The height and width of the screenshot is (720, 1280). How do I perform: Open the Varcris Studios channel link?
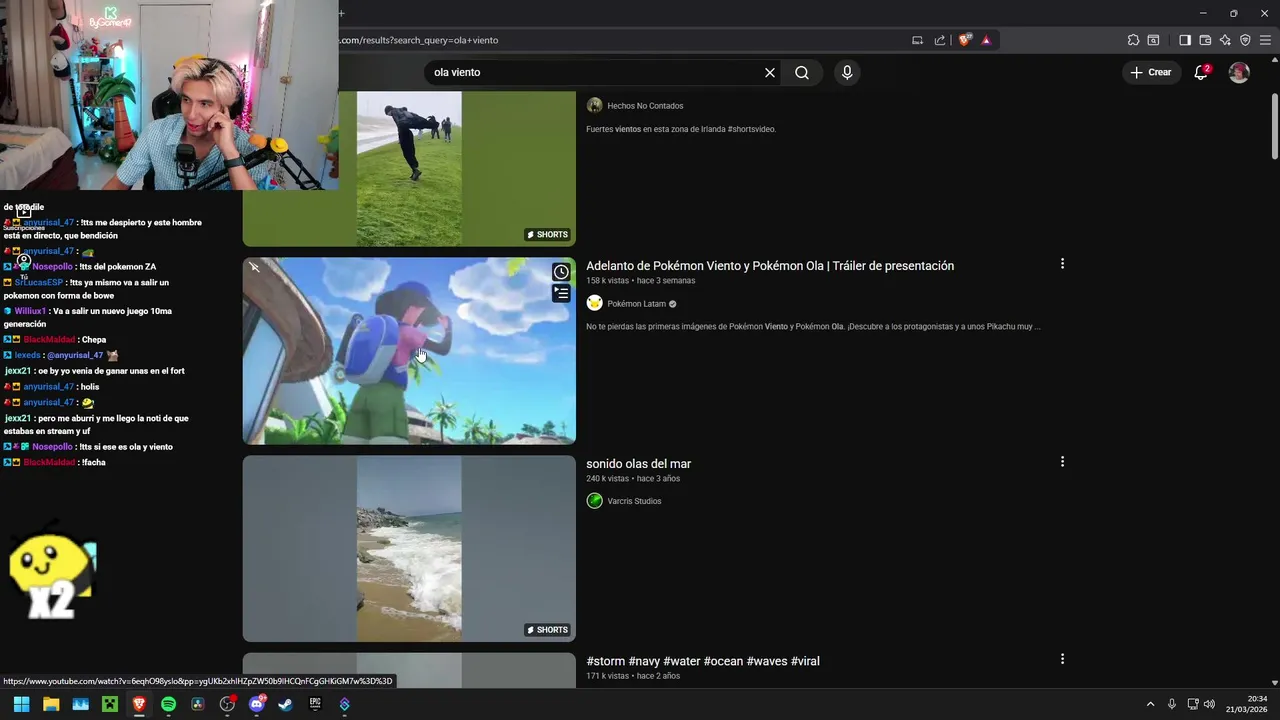(x=634, y=501)
